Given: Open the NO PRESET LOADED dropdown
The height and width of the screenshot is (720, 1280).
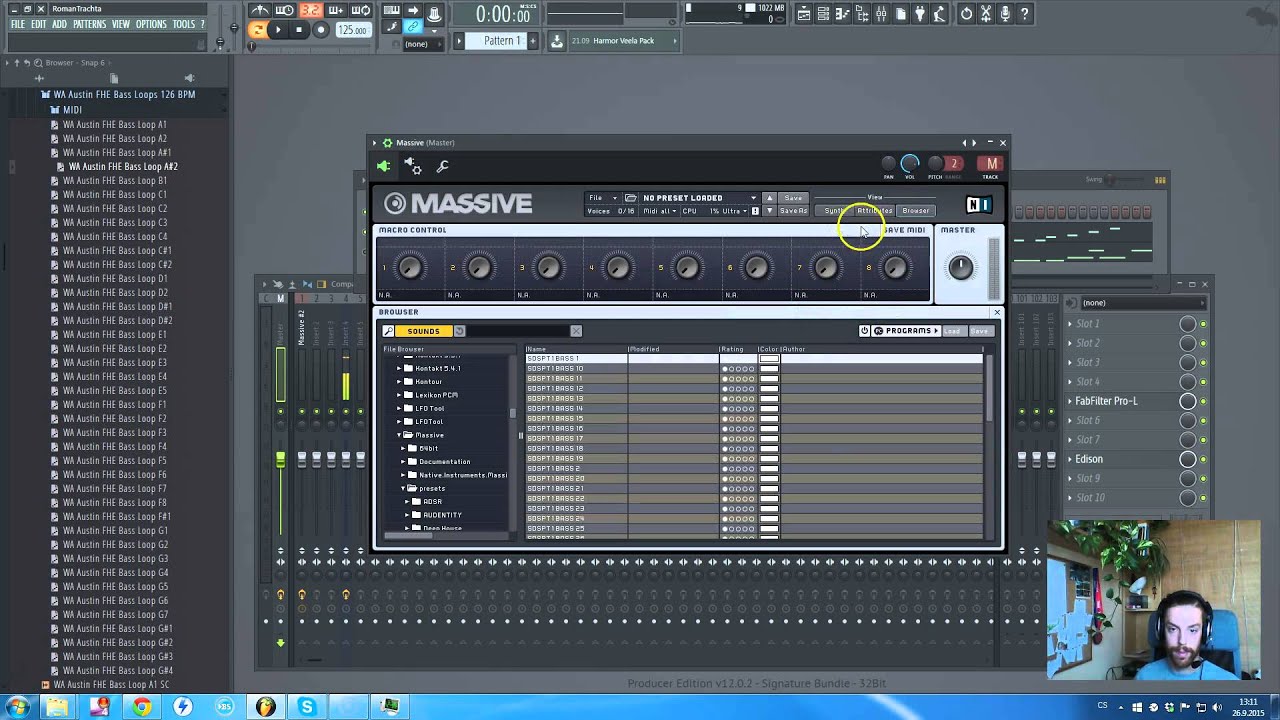Looking at the screenshot, I should pyautogui.click(x=700, y=198).
